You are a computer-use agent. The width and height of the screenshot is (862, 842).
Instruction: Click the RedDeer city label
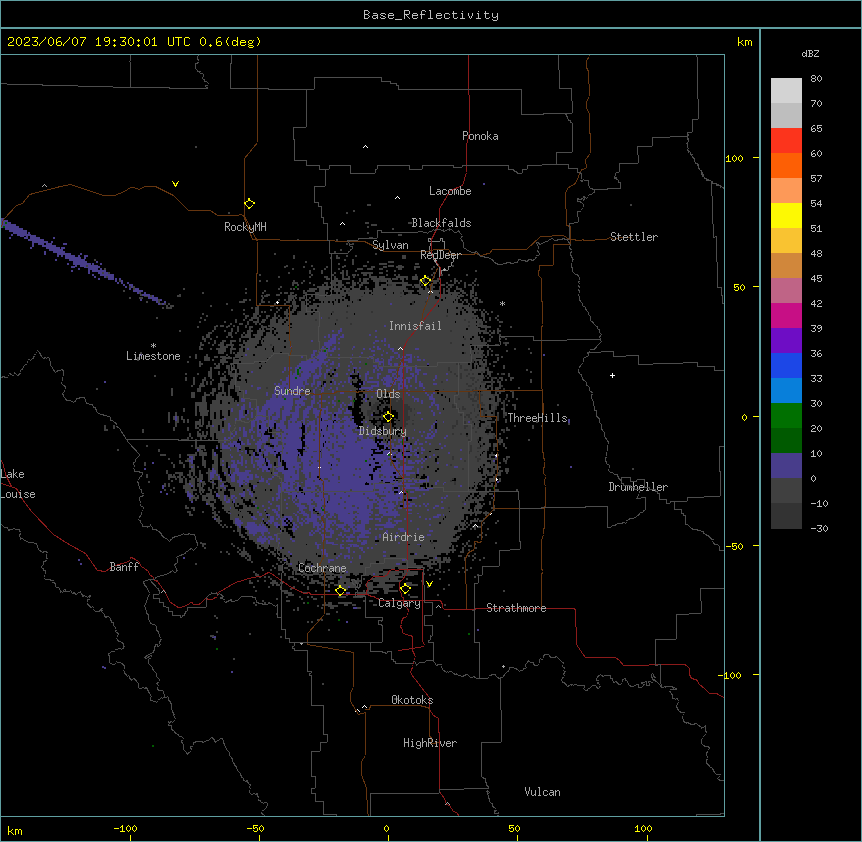pos(440,255)
